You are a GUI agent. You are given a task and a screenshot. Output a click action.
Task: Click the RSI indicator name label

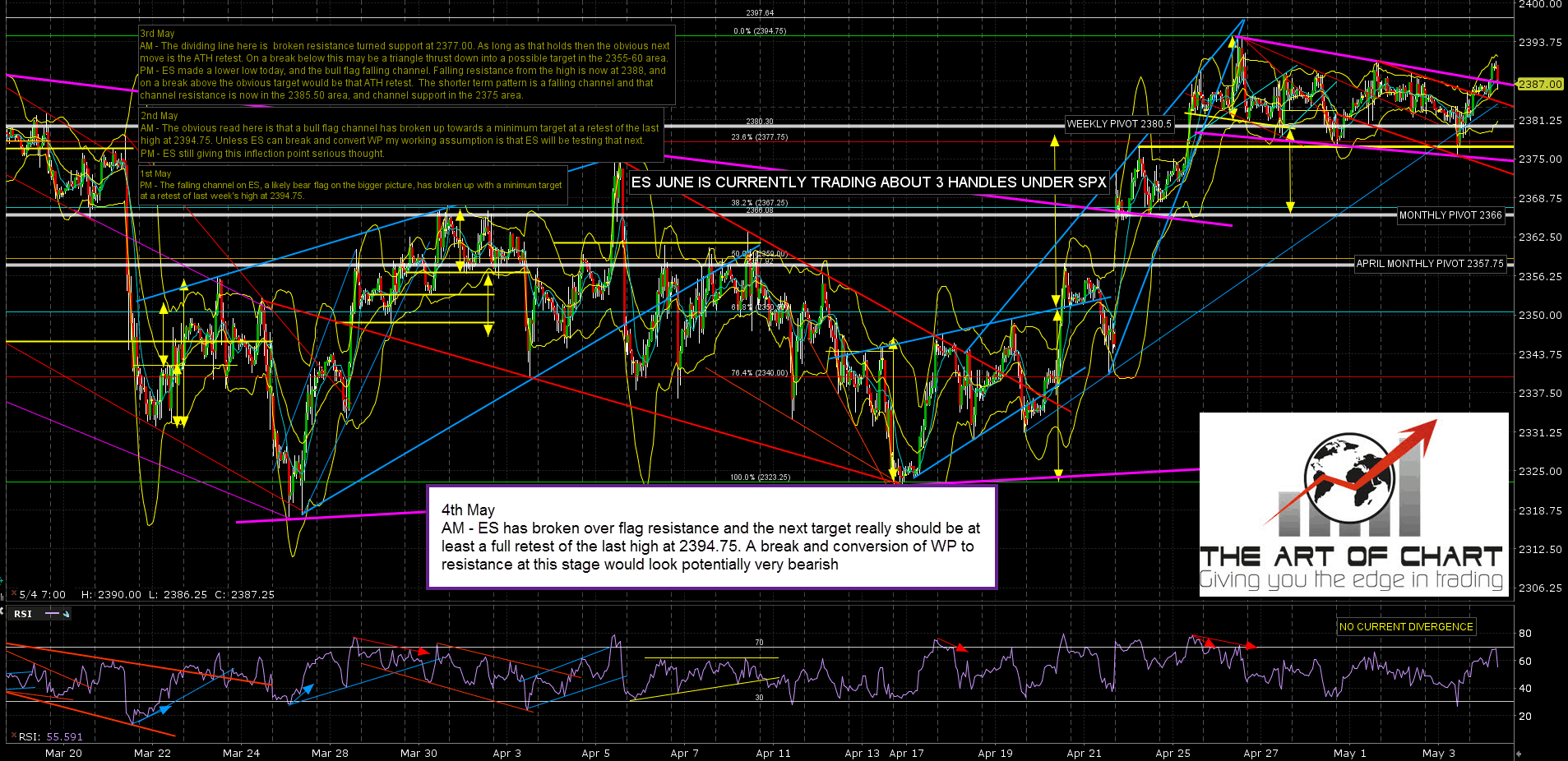(x=23, y=614)
